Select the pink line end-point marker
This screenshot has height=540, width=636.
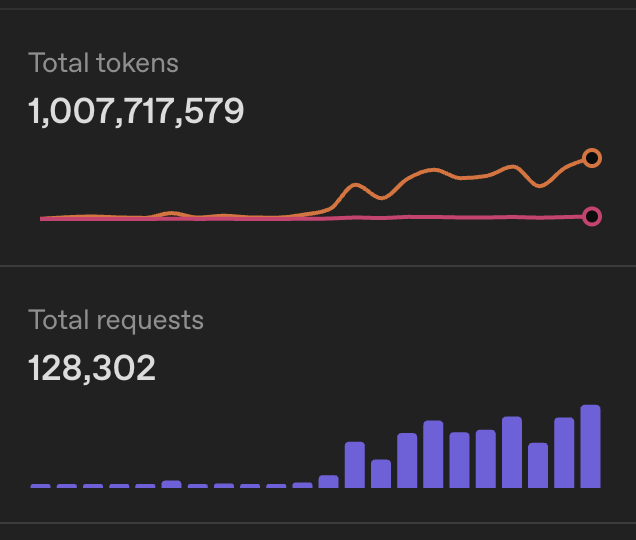(x=592, y=216)
